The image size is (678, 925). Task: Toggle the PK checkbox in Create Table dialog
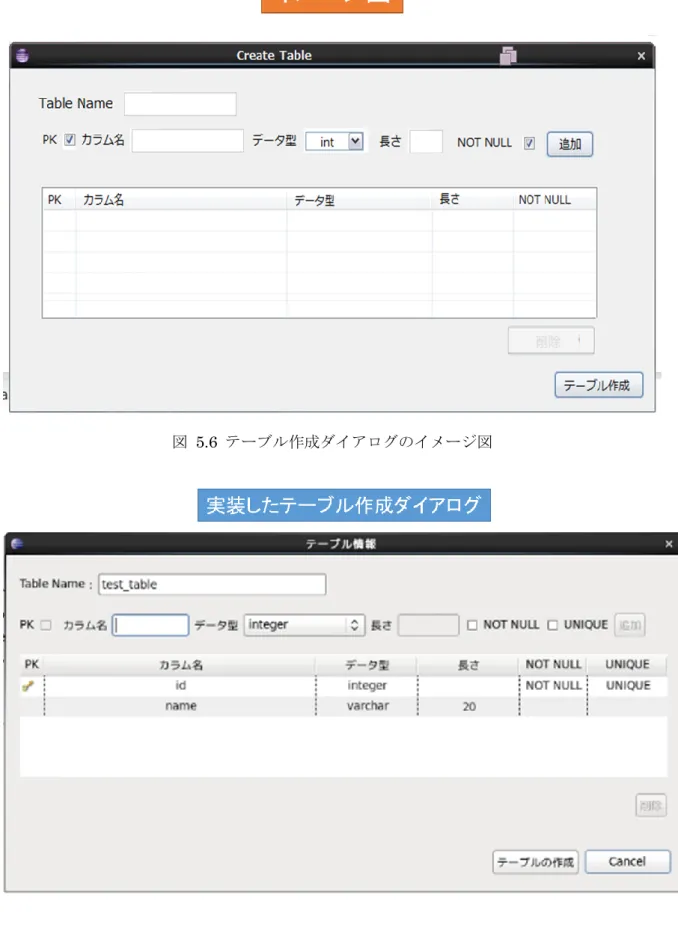coord(70,140)
